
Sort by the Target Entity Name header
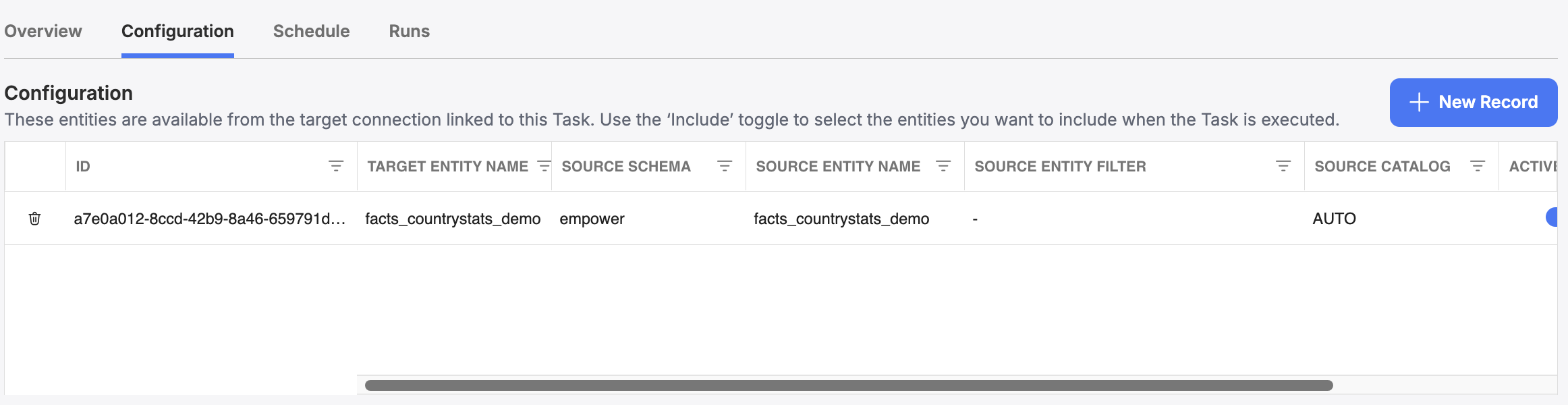tap(447, 166)
